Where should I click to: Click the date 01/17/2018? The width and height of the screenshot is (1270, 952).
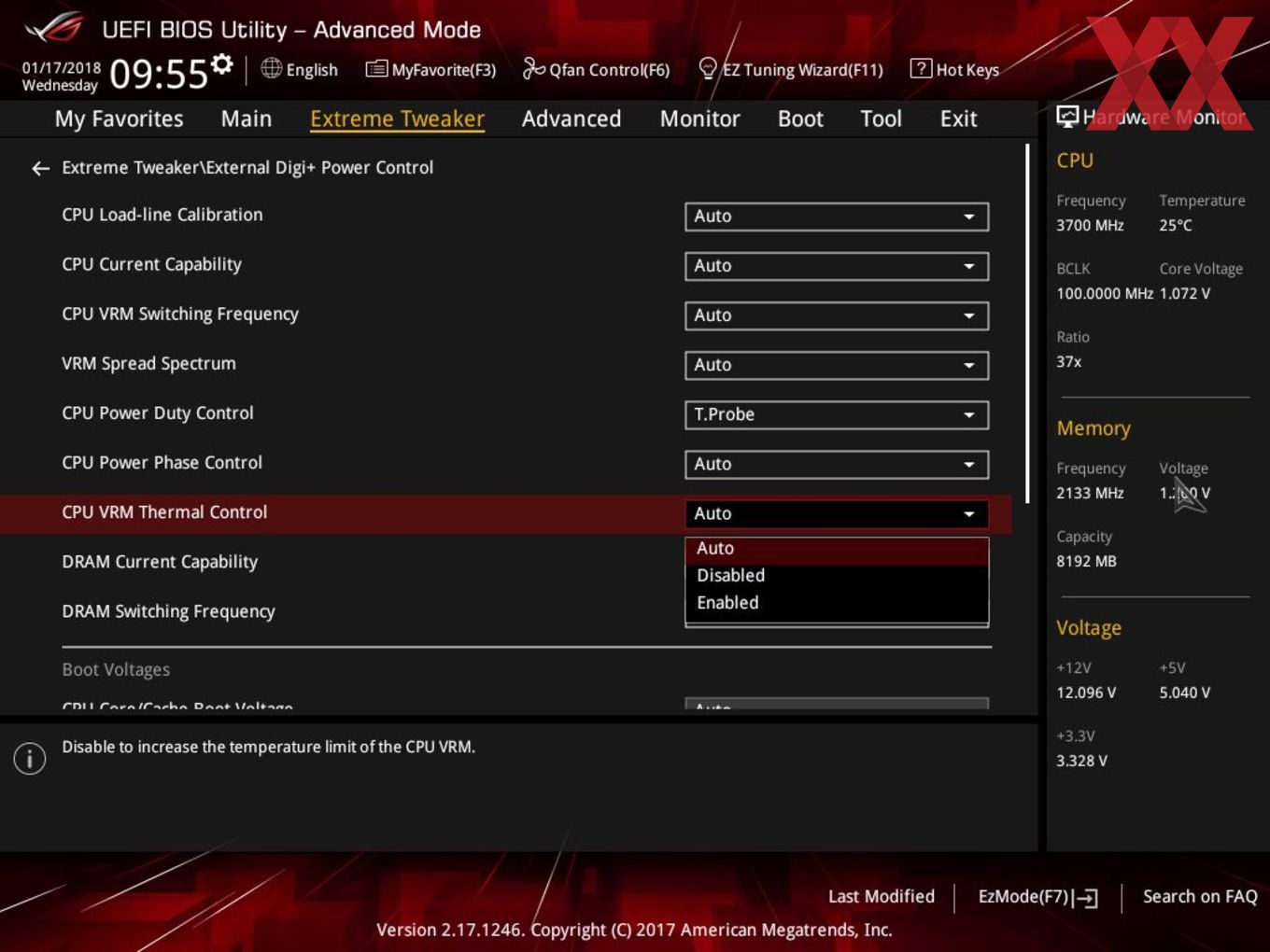(62, 68)
